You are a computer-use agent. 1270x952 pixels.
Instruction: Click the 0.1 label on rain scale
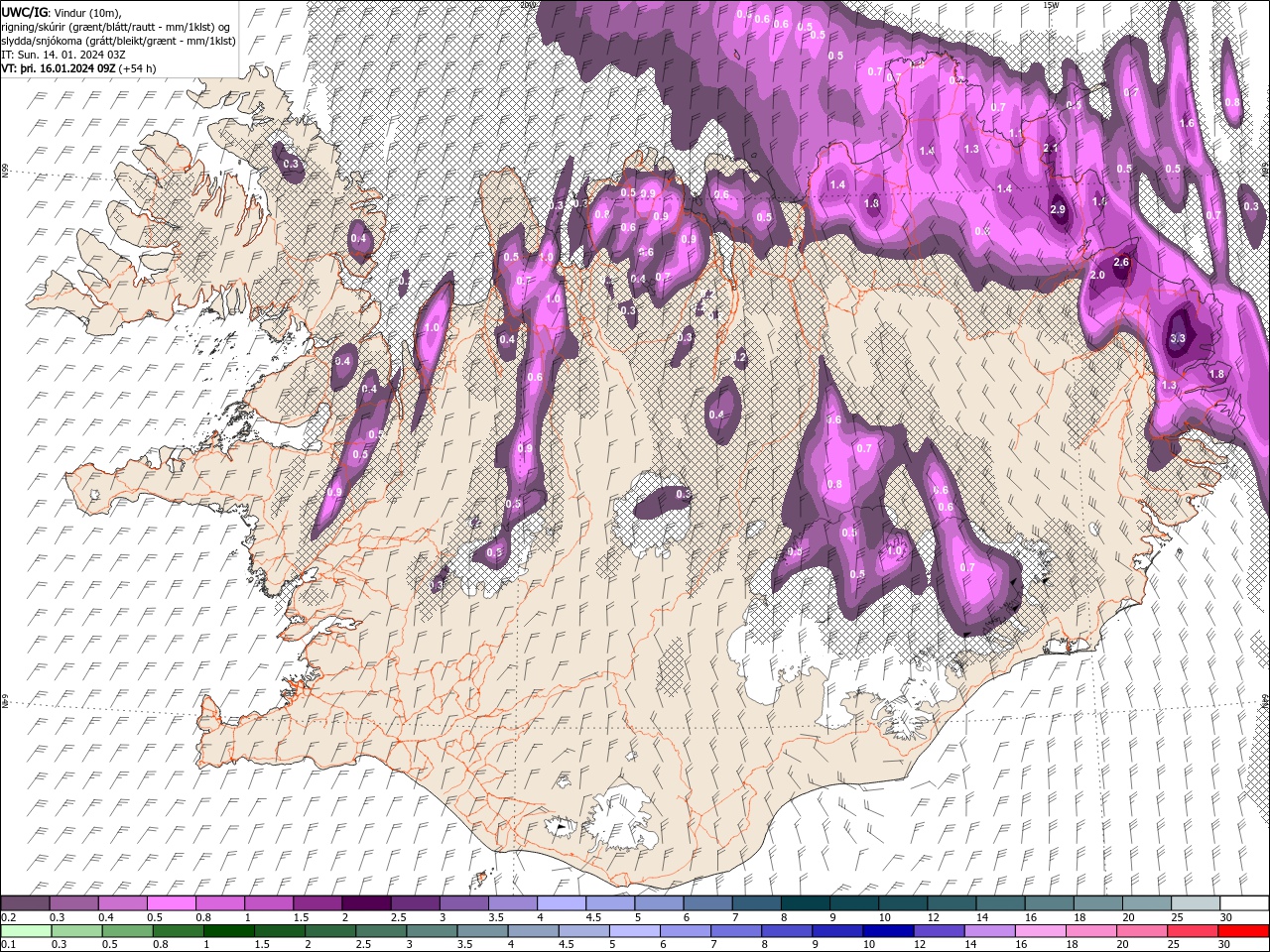(7, 944)
